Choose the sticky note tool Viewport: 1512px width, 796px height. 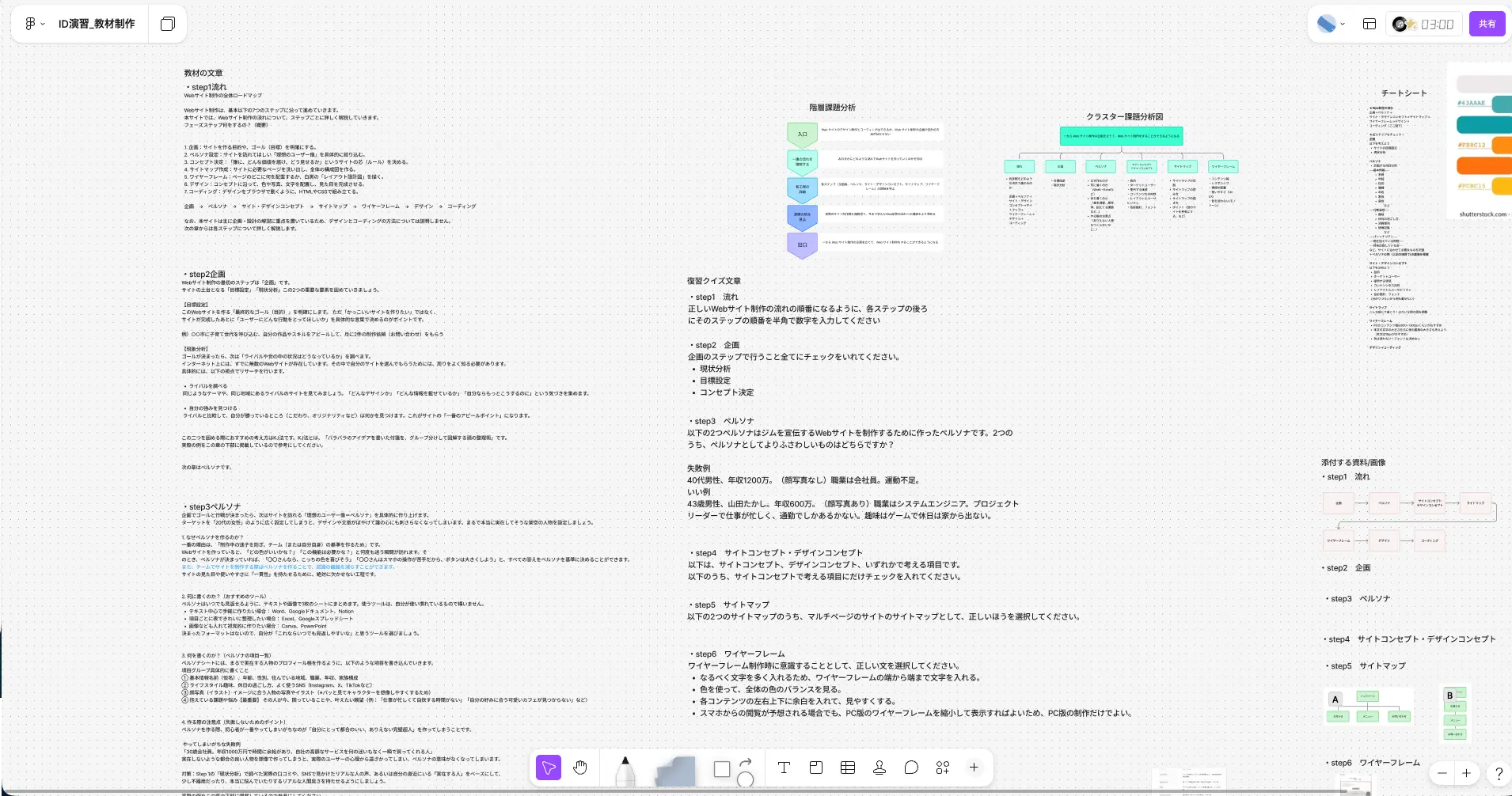pos(675,771)
